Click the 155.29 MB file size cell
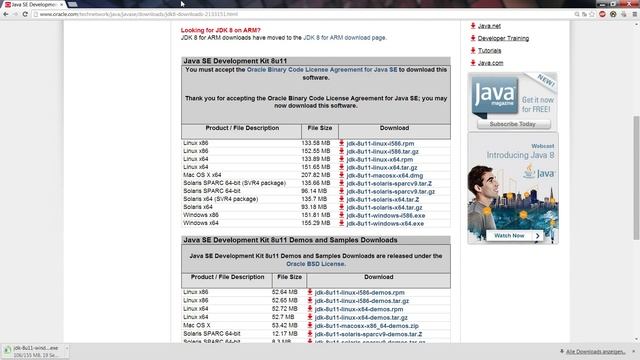This screenshot has height=360, width=640. pyautogui.click(x=316, y=223)
